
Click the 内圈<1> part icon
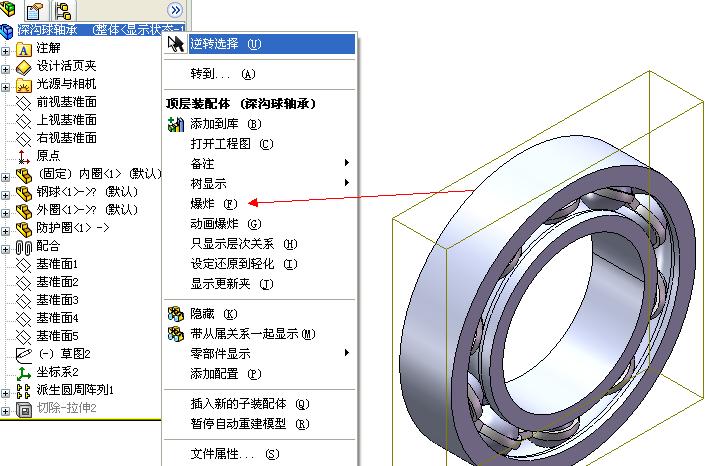tap(24, 175)
